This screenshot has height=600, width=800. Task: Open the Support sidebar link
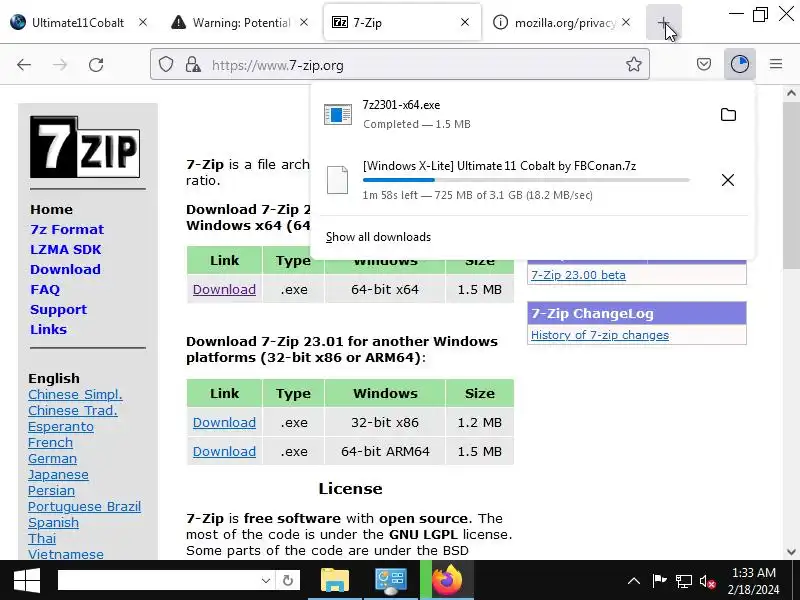click(x=58, y=310)
